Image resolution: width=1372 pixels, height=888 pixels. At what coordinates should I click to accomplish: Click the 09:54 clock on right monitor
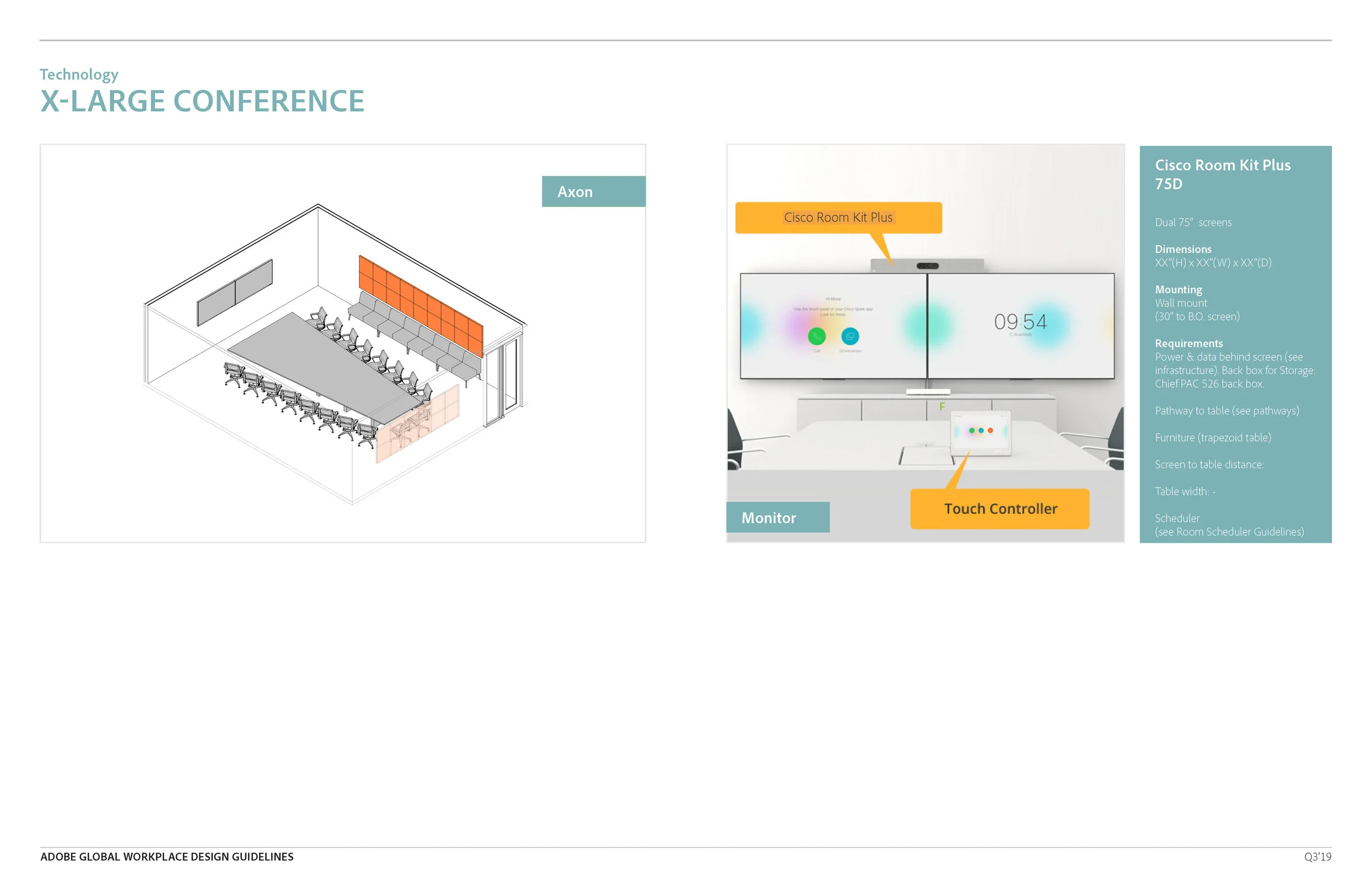pos(1020,322)
